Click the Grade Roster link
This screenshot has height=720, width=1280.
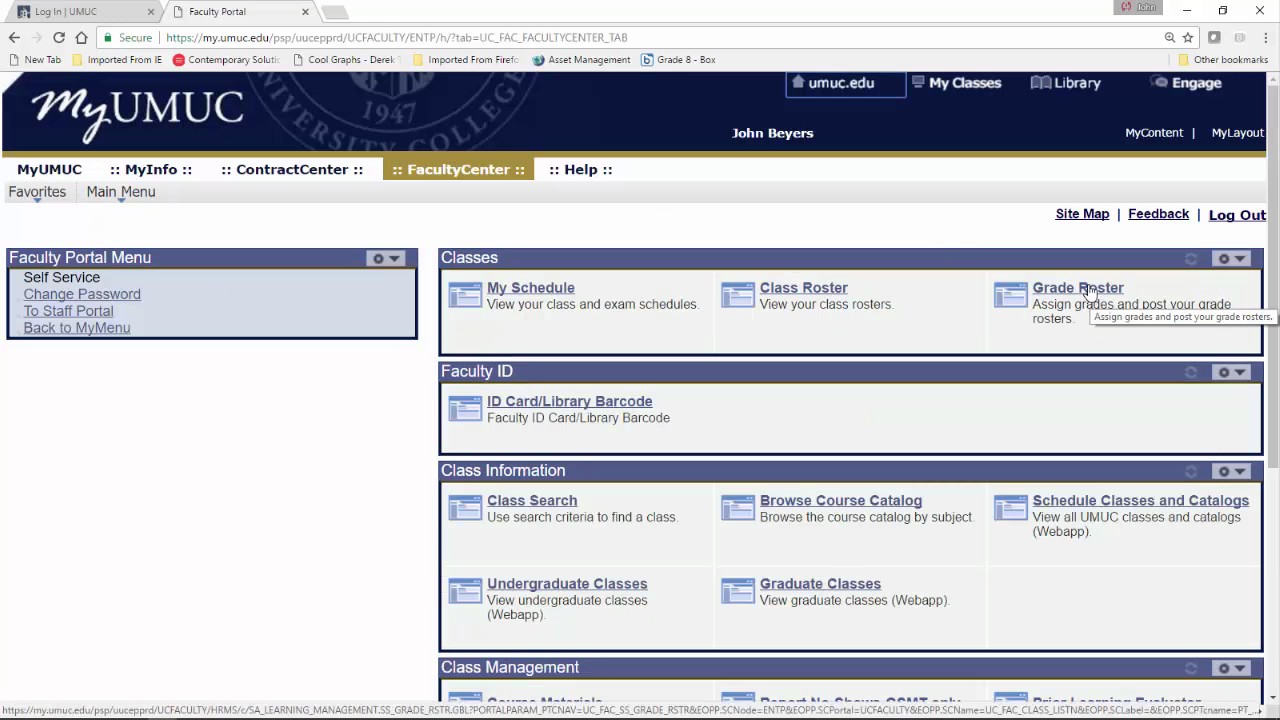(1078, 288)
